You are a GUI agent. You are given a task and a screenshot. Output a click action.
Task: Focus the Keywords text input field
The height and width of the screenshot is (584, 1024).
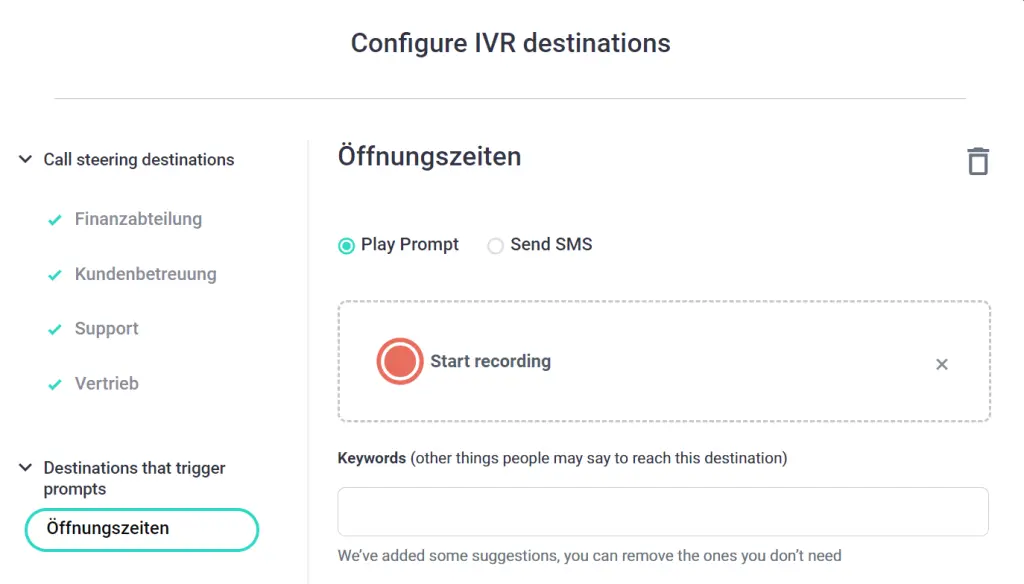click(x=662, y=512)
